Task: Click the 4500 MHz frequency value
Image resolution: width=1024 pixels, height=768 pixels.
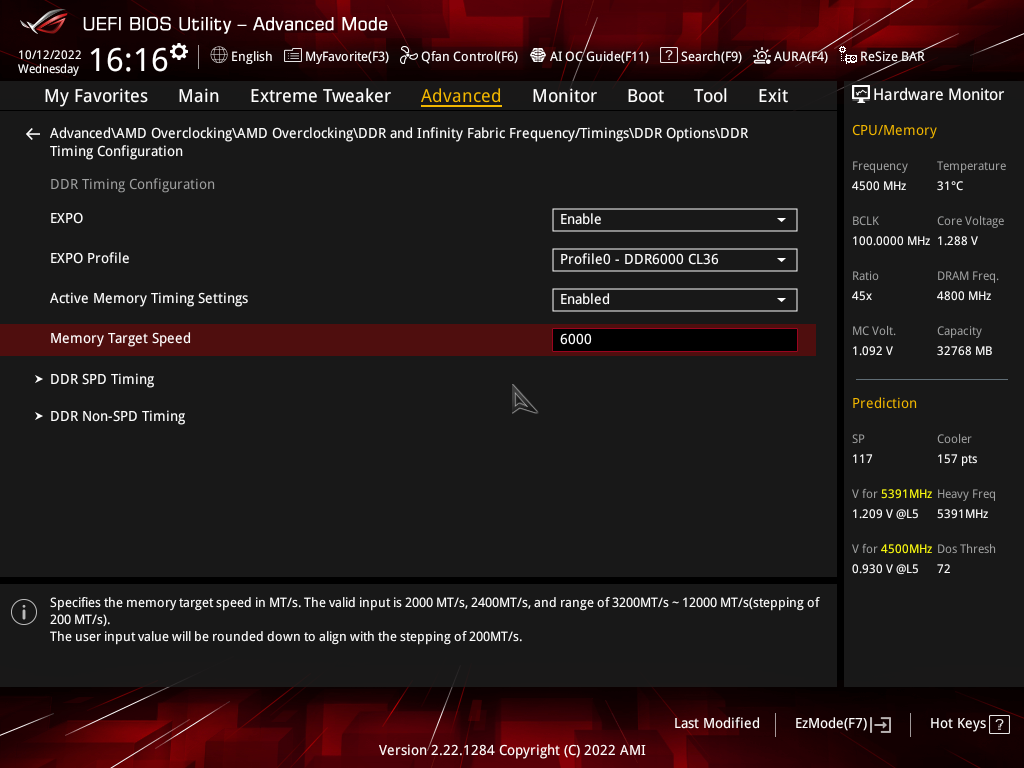Action: click(878, 186)
